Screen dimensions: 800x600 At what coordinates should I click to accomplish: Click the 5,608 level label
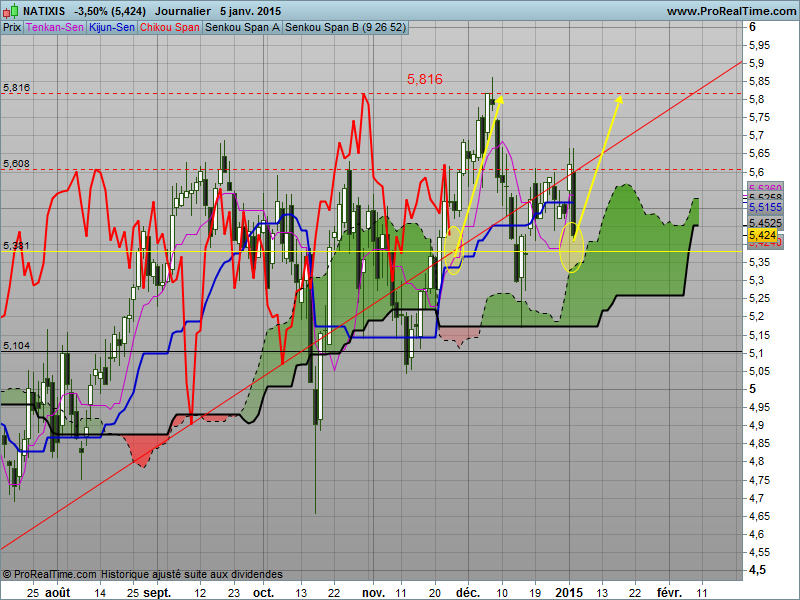[16, 164]
